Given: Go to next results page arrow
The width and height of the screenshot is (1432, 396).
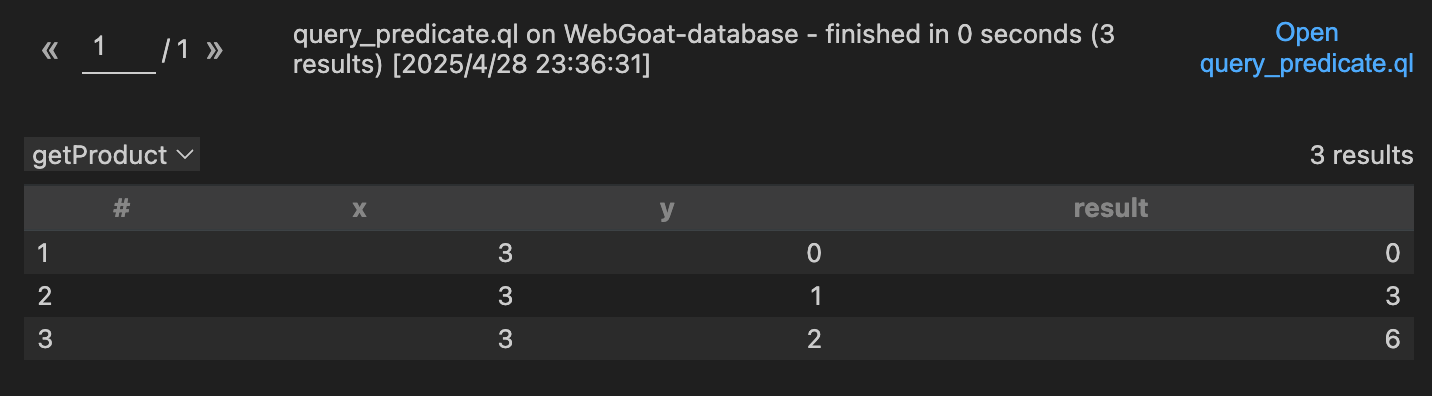Looking at the screenshot, I should (214, 50).
